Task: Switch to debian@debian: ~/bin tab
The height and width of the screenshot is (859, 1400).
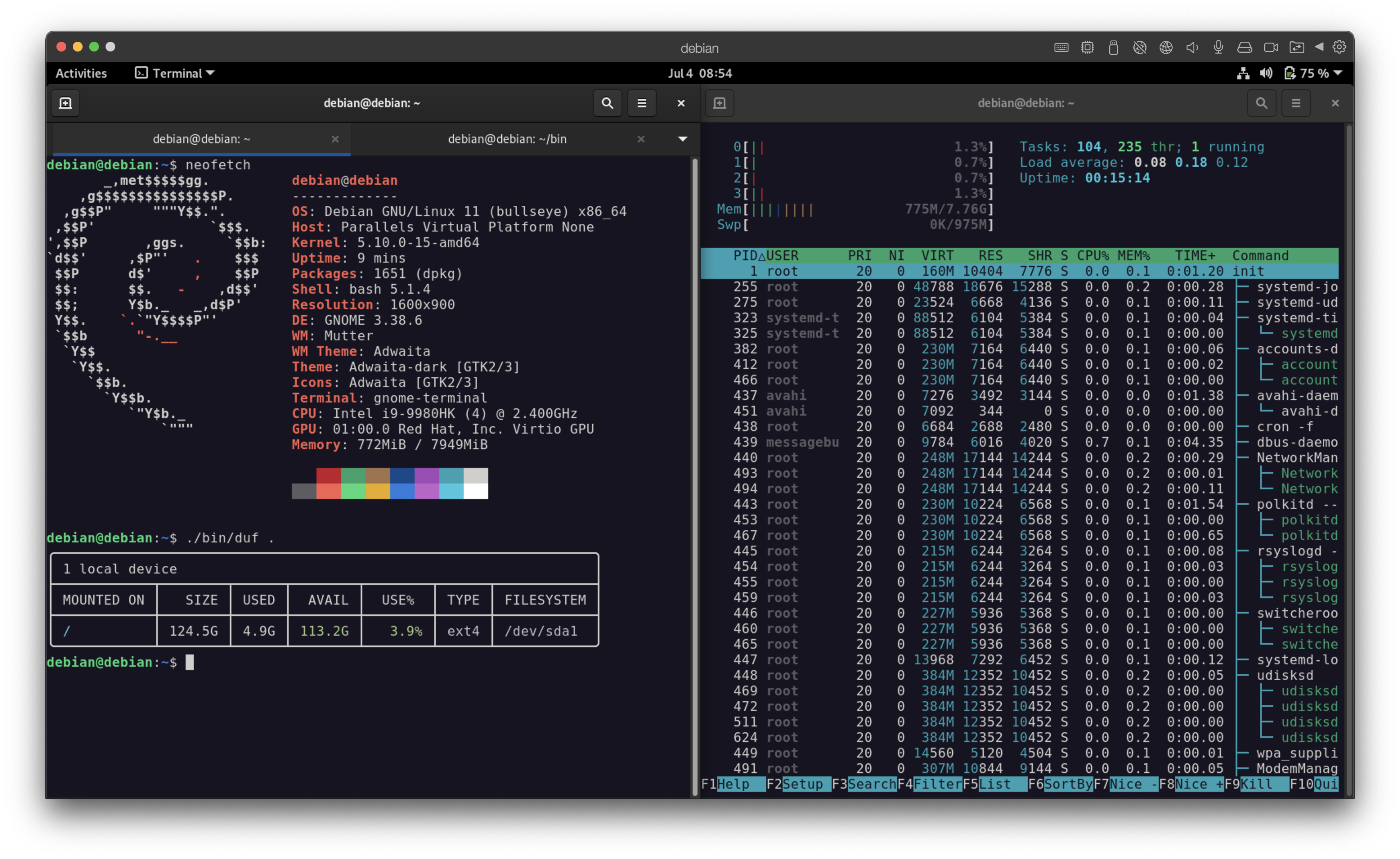Action: pyautogui.click(x=507, y=139)
